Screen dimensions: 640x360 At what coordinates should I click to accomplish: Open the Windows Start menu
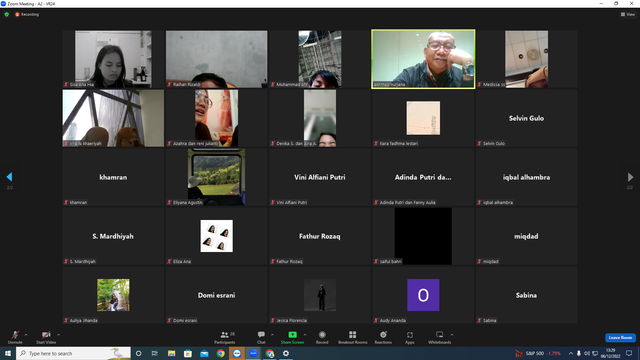(8, 353)
